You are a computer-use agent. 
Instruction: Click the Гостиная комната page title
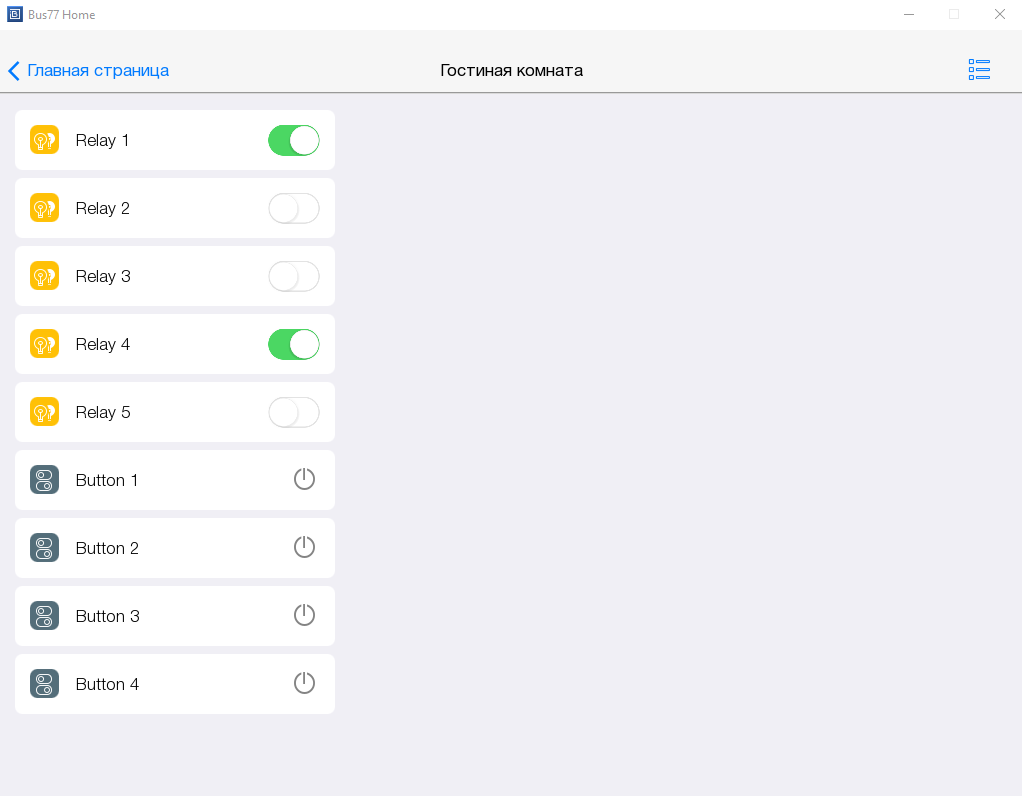pyautogui.click(x=511, y=70)
